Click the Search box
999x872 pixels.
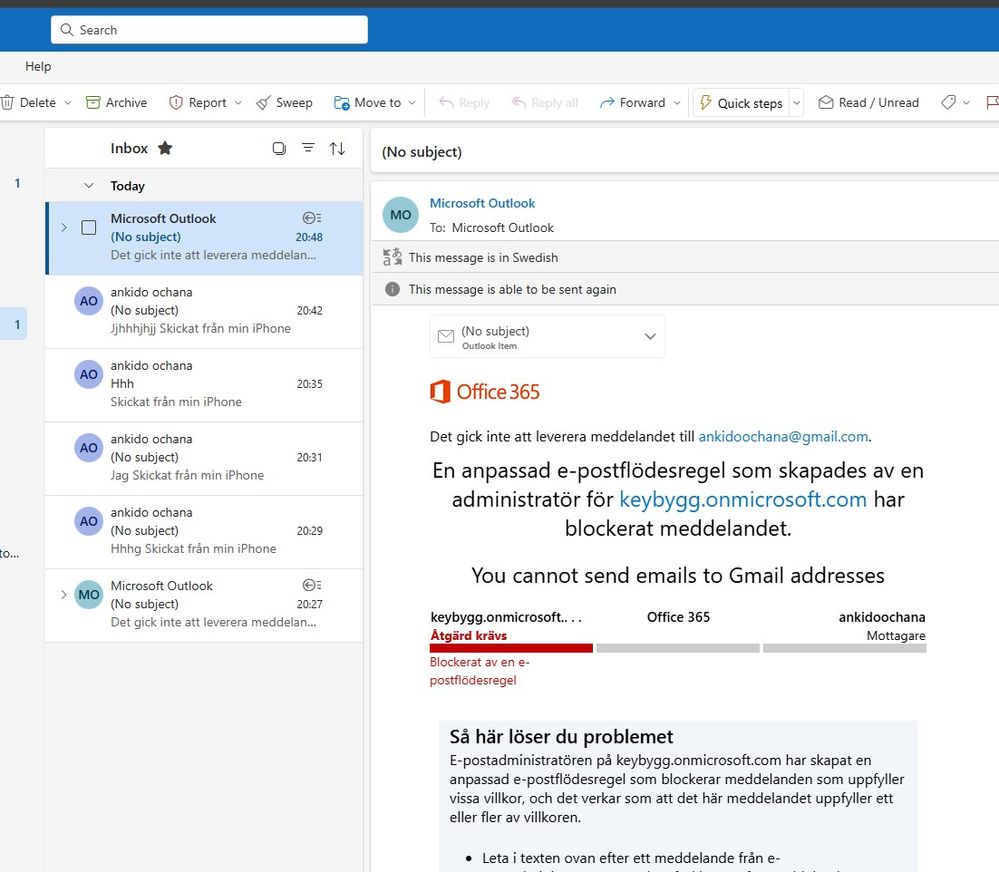pos(209,30)
